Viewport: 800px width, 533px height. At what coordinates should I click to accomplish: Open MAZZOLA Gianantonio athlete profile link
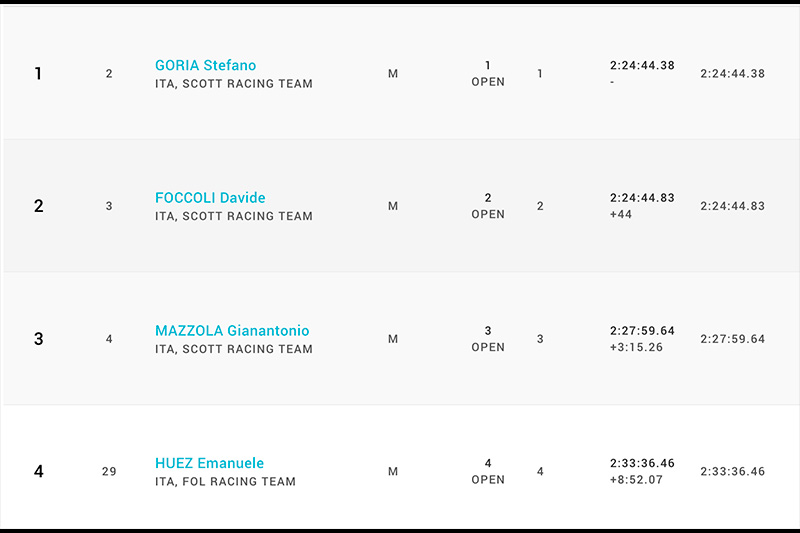(x=232, y=331)
